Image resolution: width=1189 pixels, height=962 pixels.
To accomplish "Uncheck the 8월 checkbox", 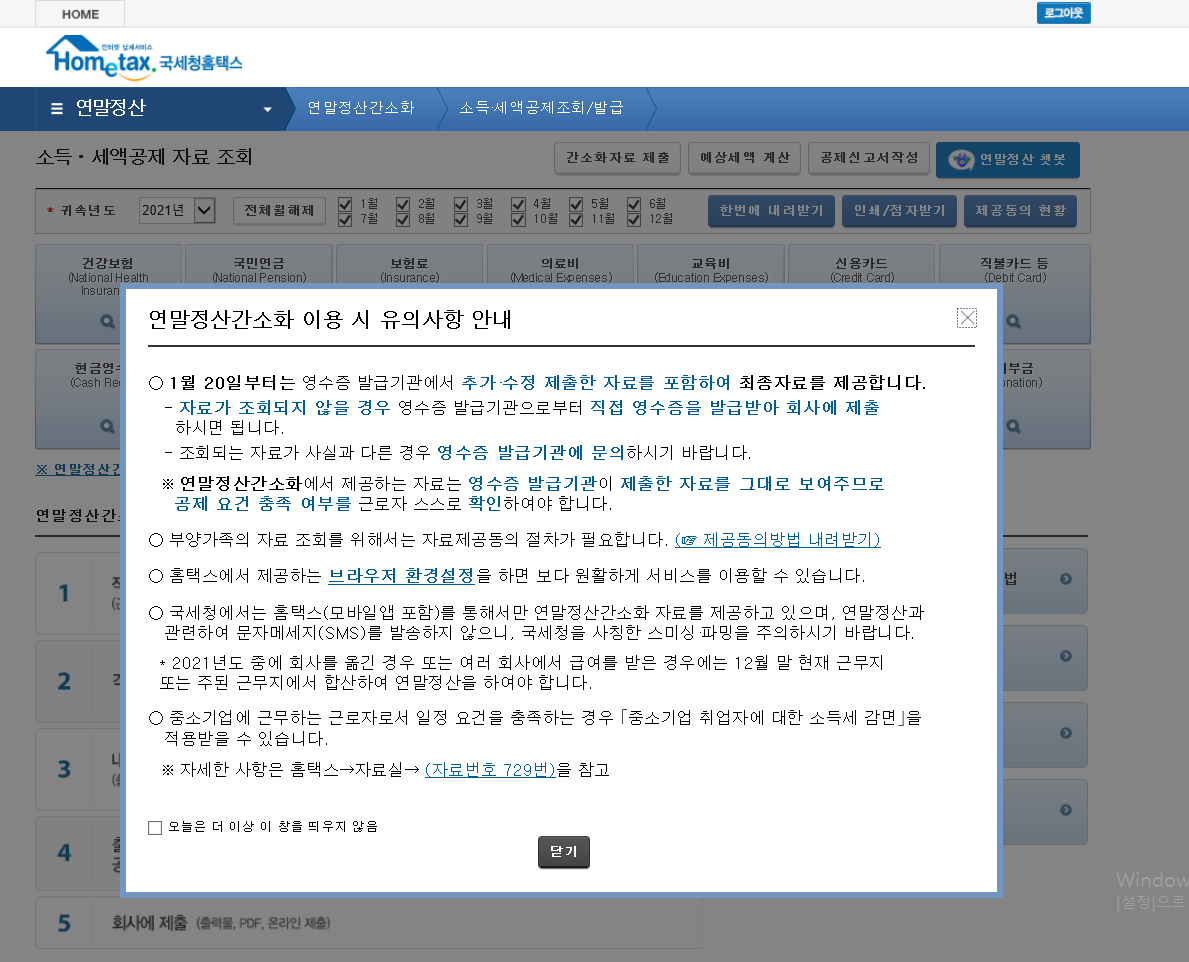I will coord(403,219).
